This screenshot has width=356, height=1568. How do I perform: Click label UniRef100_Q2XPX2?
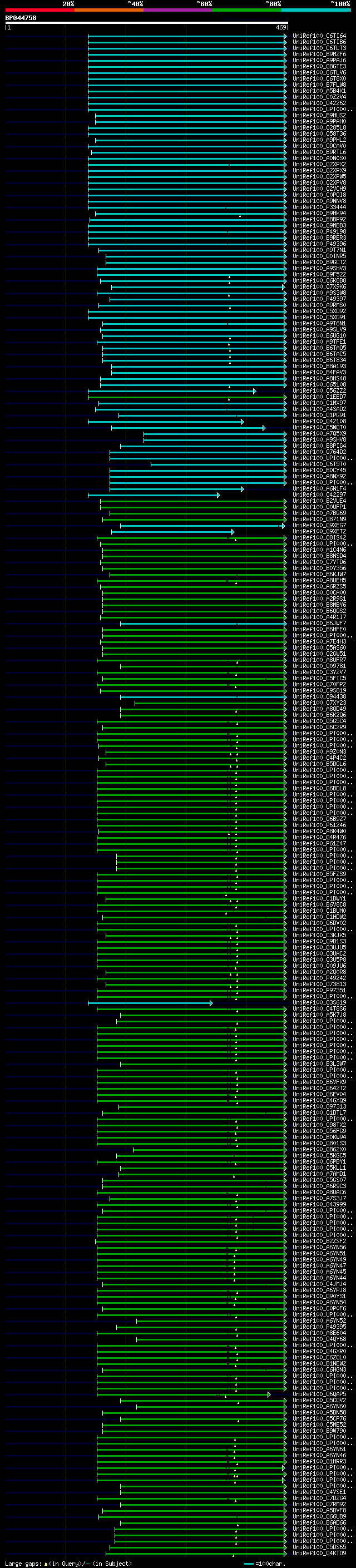pyautogui.click(x=319, y=164)
